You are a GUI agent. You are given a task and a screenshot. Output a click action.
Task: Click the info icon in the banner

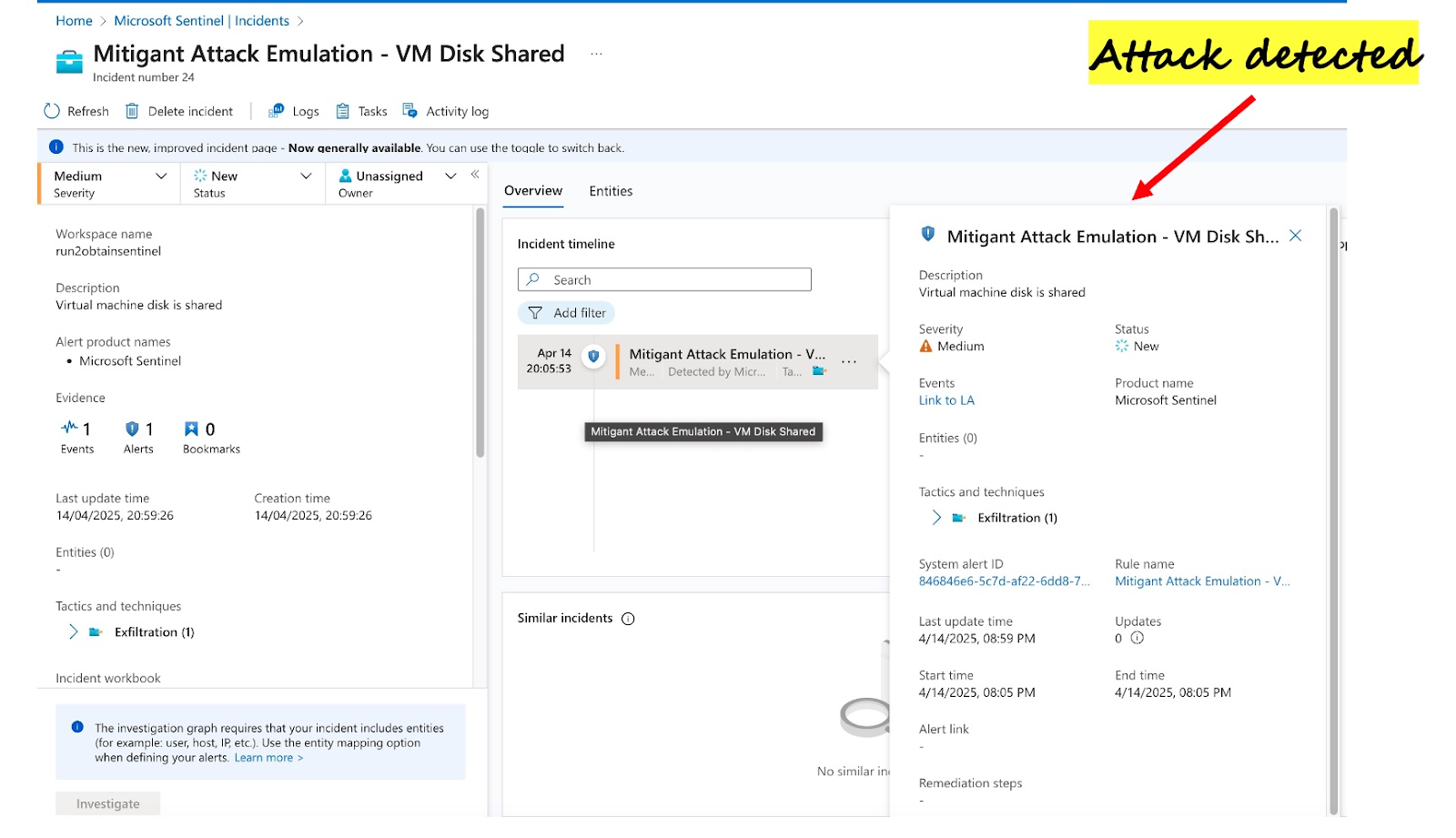click(x=56, y=146)
